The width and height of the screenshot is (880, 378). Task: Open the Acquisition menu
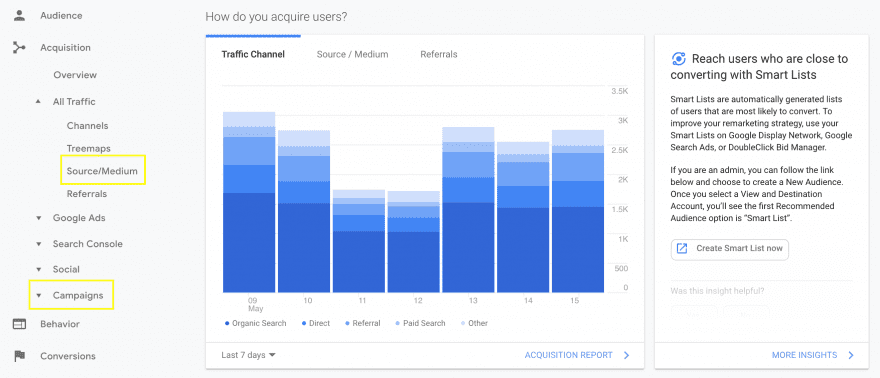point(65,48)
